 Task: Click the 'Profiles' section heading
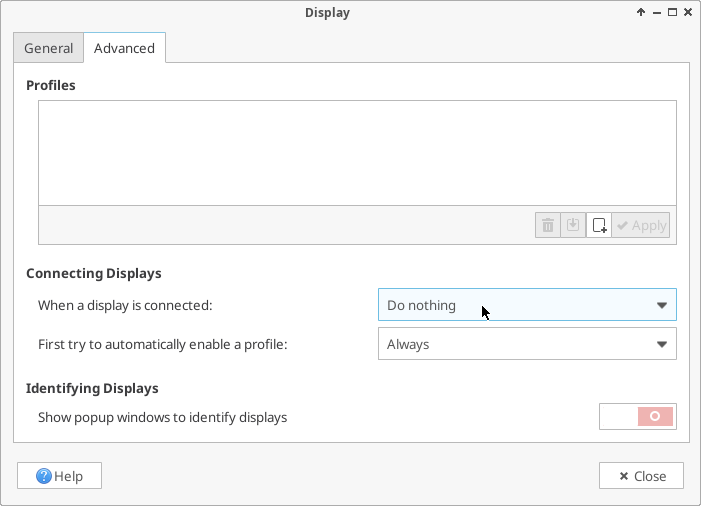click(x=51, y=85)
